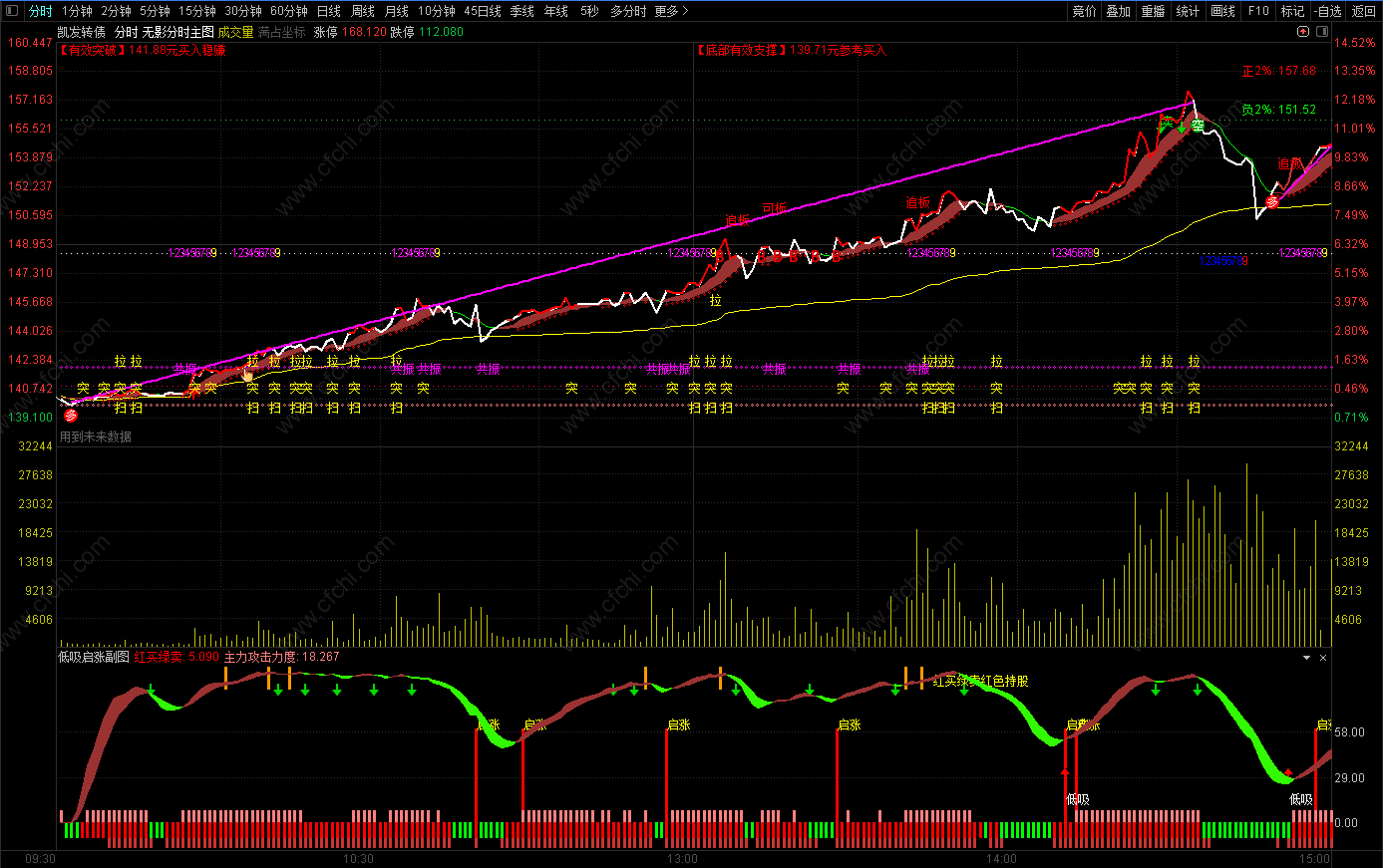Click the 成交量 label in header
Image resolution: width=1383 pixels, height=868 pixels.
[235, 32]
